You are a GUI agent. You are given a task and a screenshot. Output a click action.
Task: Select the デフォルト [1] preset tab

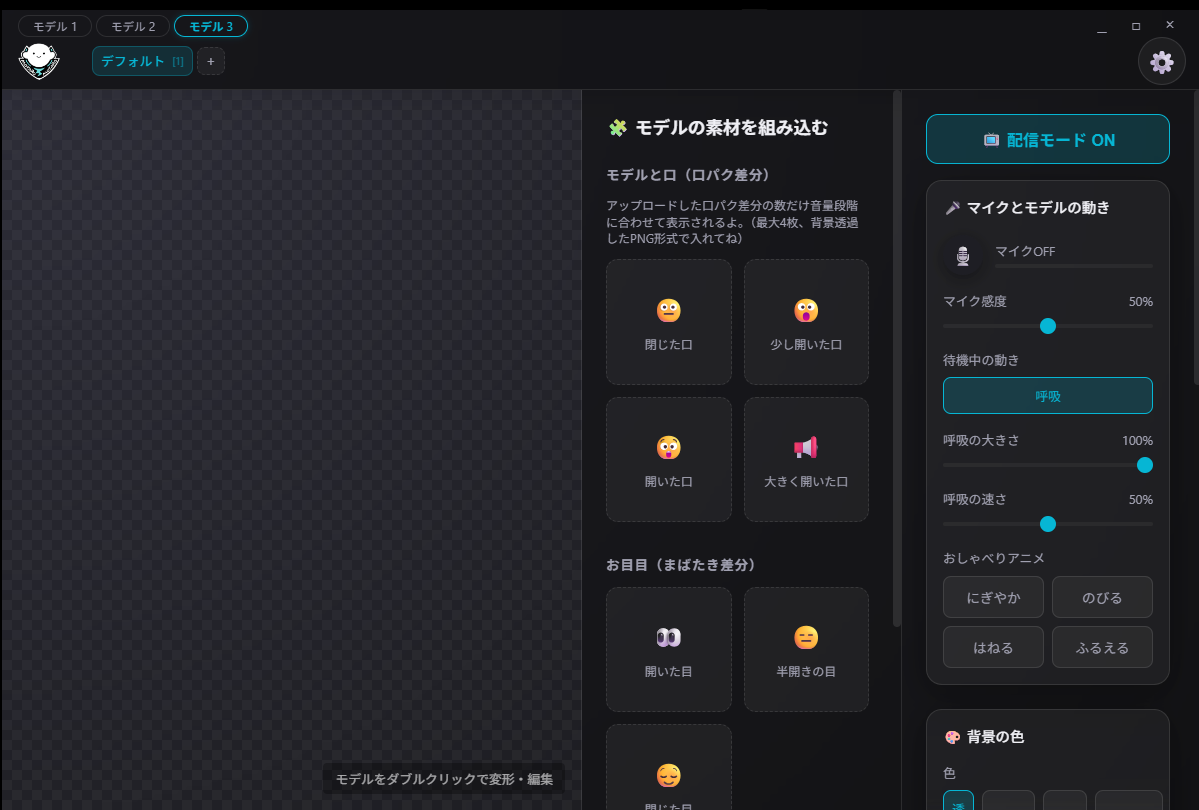142,61
